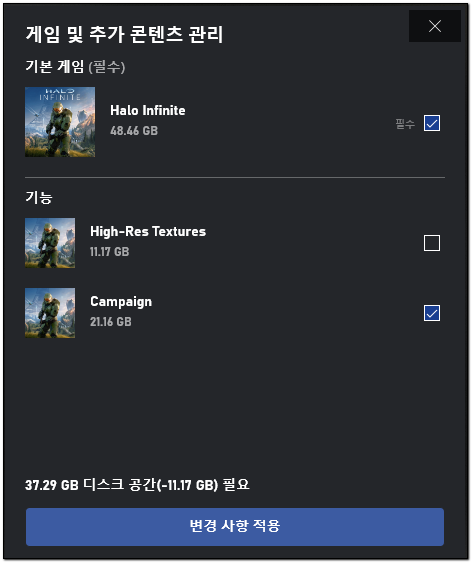Click the 48.46 GB size text

pos(134,131)
